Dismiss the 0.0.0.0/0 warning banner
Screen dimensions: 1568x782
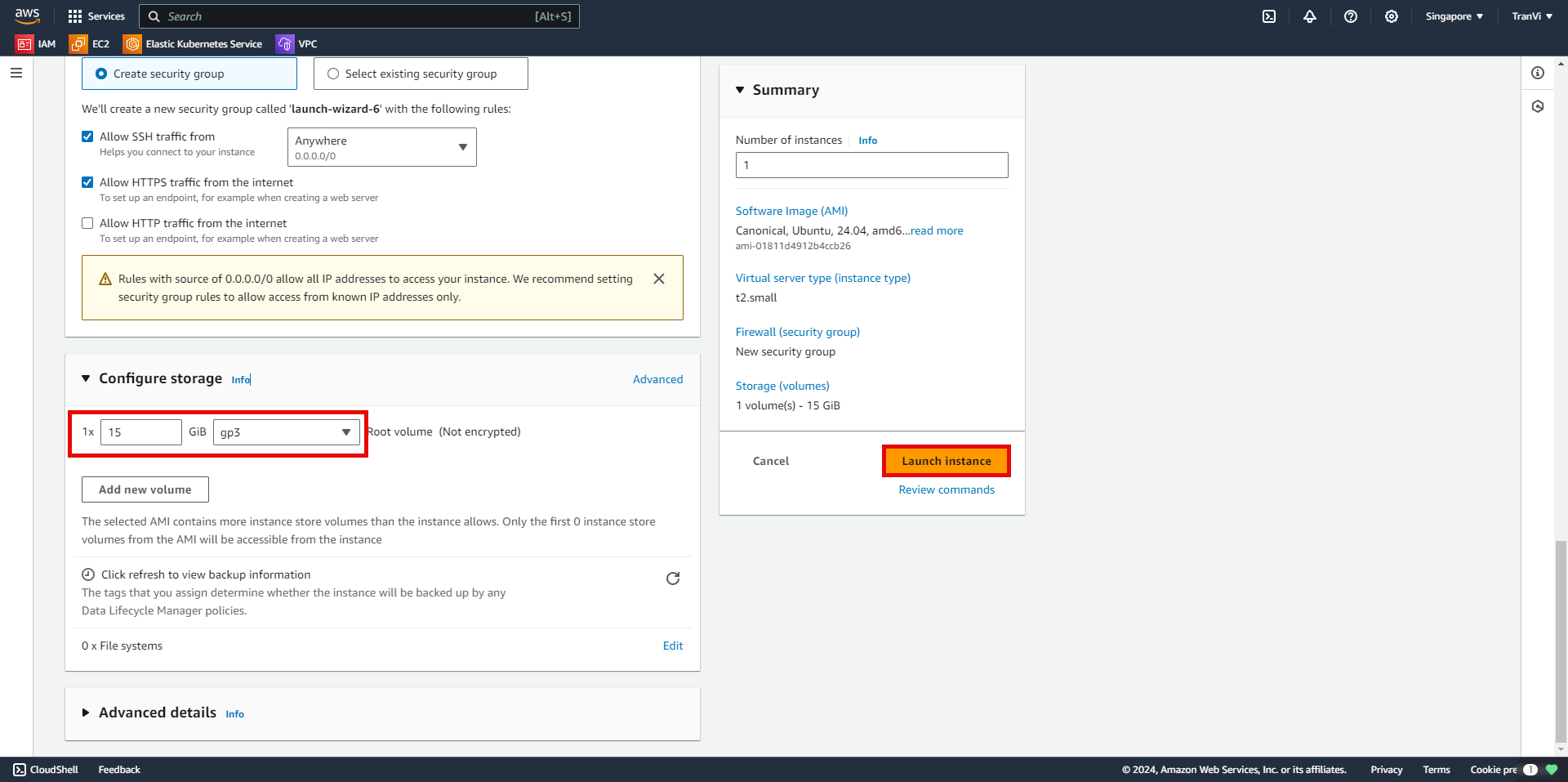click(x=659, y=279)
